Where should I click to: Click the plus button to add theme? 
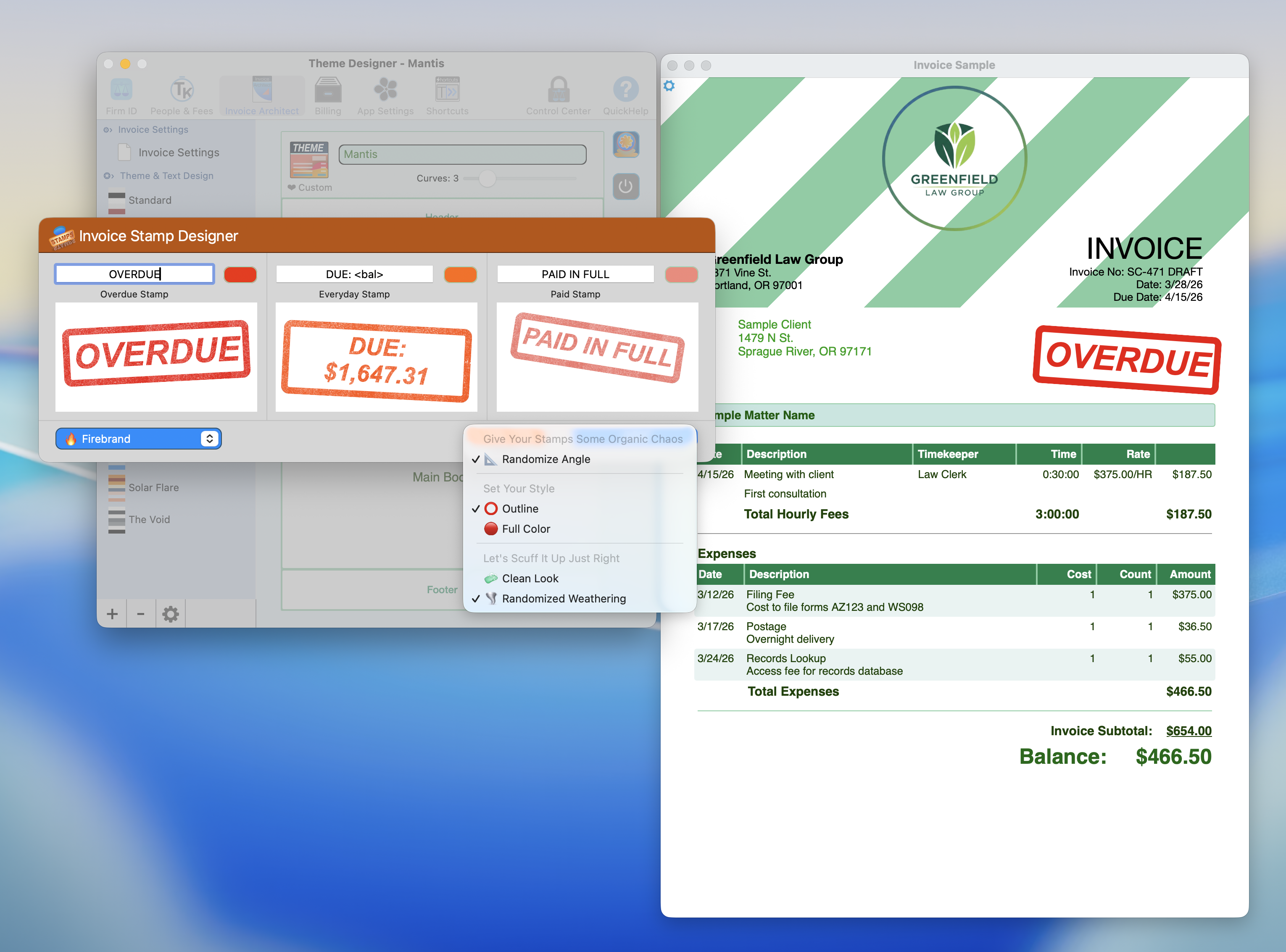pyautogui.click(x=112, y=614)
